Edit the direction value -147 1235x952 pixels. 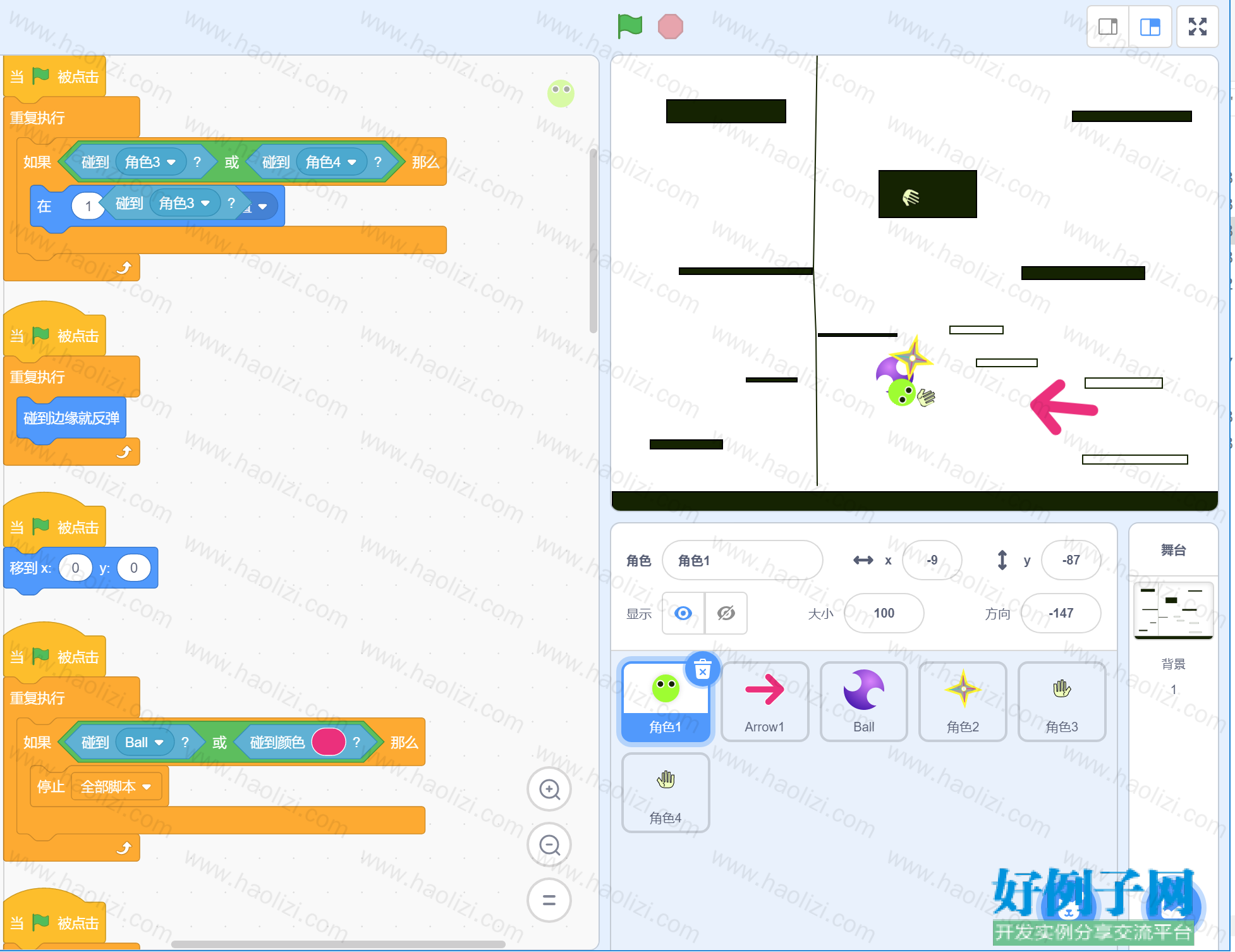(x=1061, y=613)
